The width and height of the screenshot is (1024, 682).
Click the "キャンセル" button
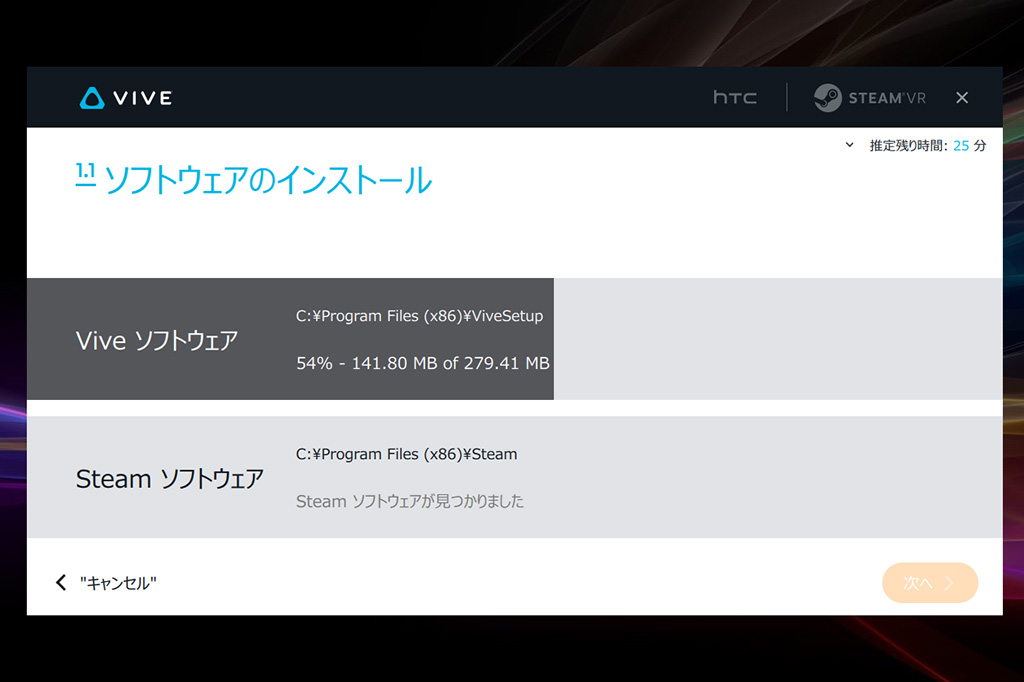point(118,583)
